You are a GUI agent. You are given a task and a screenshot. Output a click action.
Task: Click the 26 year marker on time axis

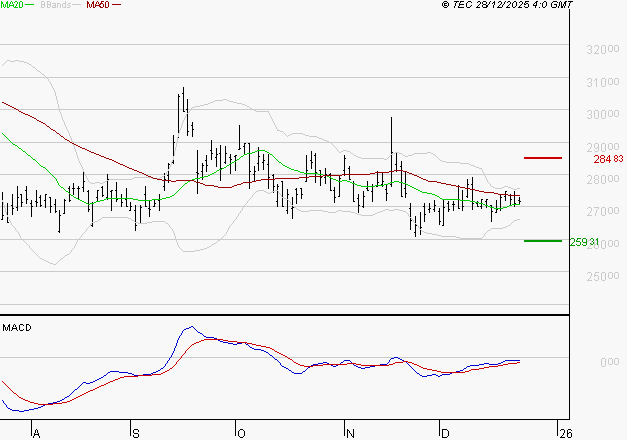click(566, 433)
